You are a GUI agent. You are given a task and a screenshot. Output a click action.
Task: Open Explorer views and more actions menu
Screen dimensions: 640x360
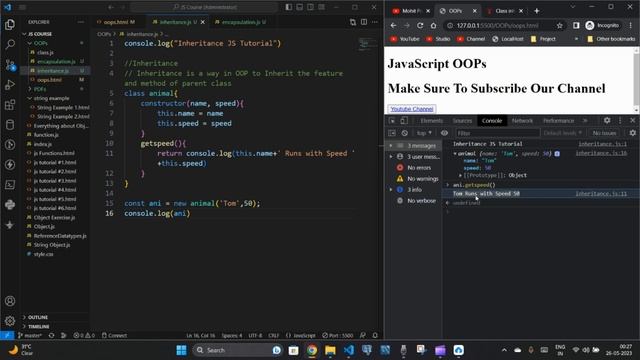coord(81,22)
